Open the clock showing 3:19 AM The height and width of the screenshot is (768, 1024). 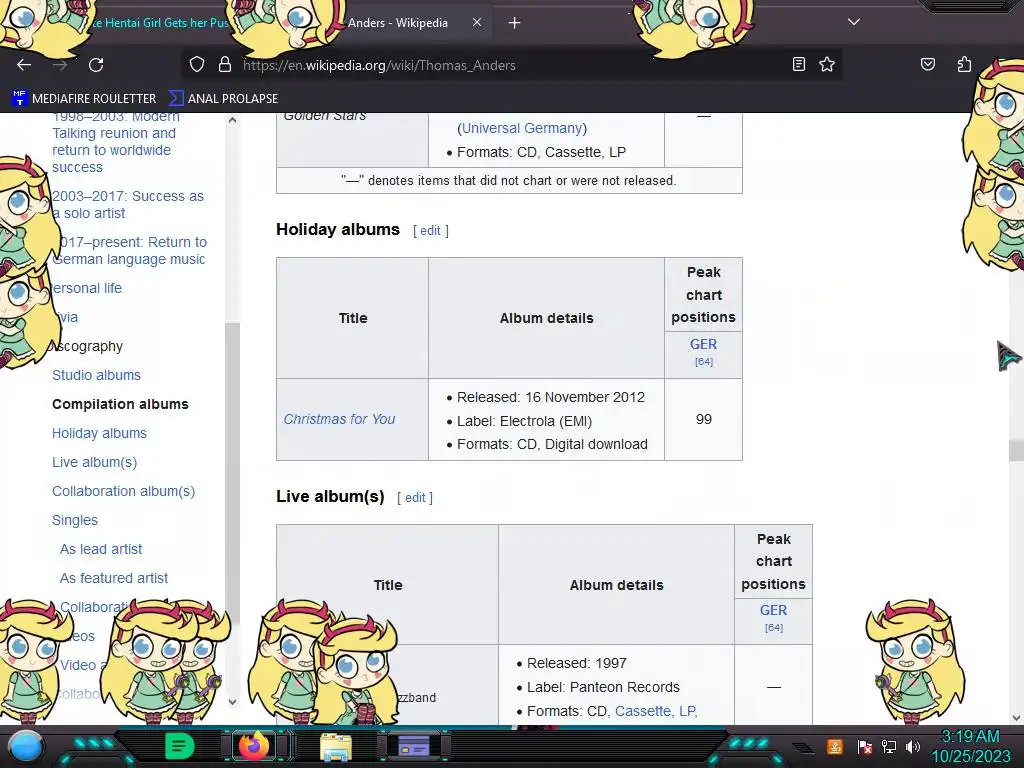pos(970,746)
